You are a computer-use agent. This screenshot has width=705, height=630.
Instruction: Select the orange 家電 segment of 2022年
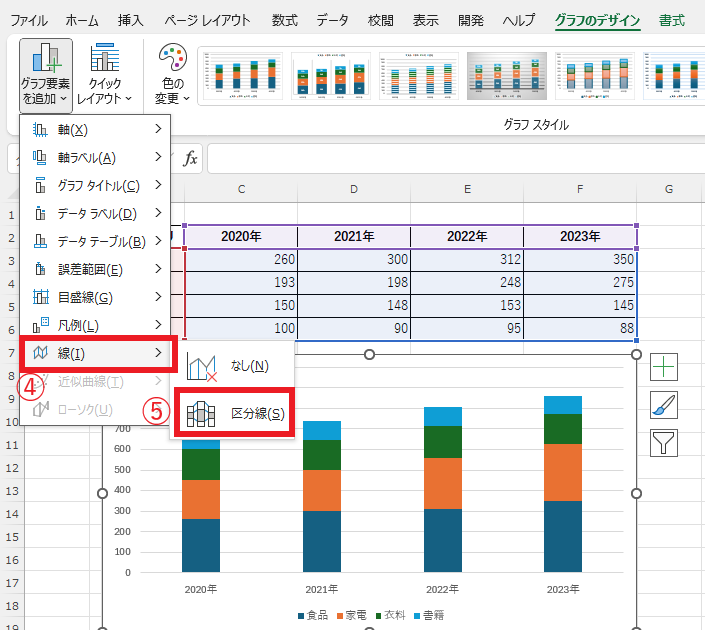point(443,483)
